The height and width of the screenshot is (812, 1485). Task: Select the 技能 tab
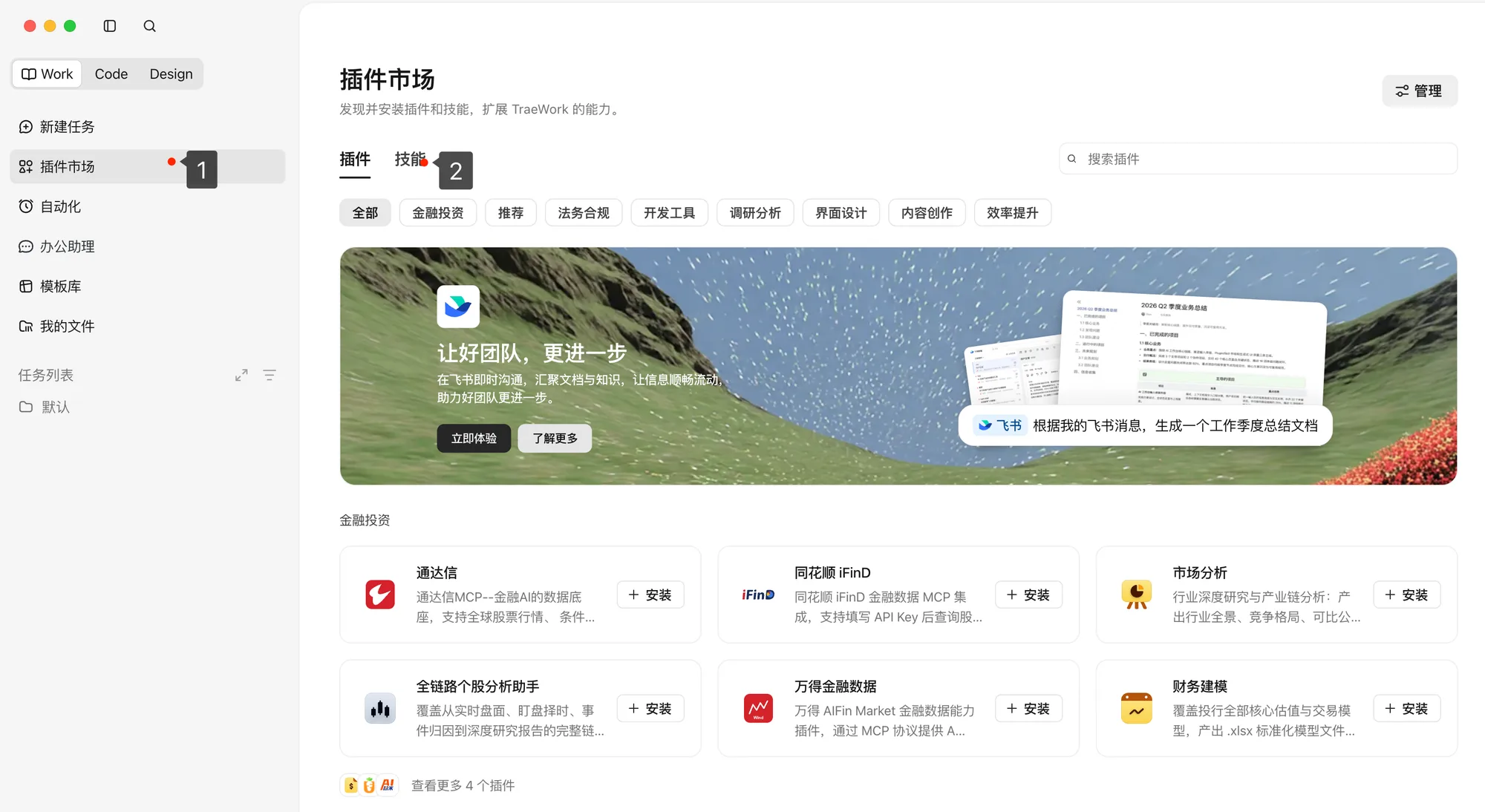410,160
